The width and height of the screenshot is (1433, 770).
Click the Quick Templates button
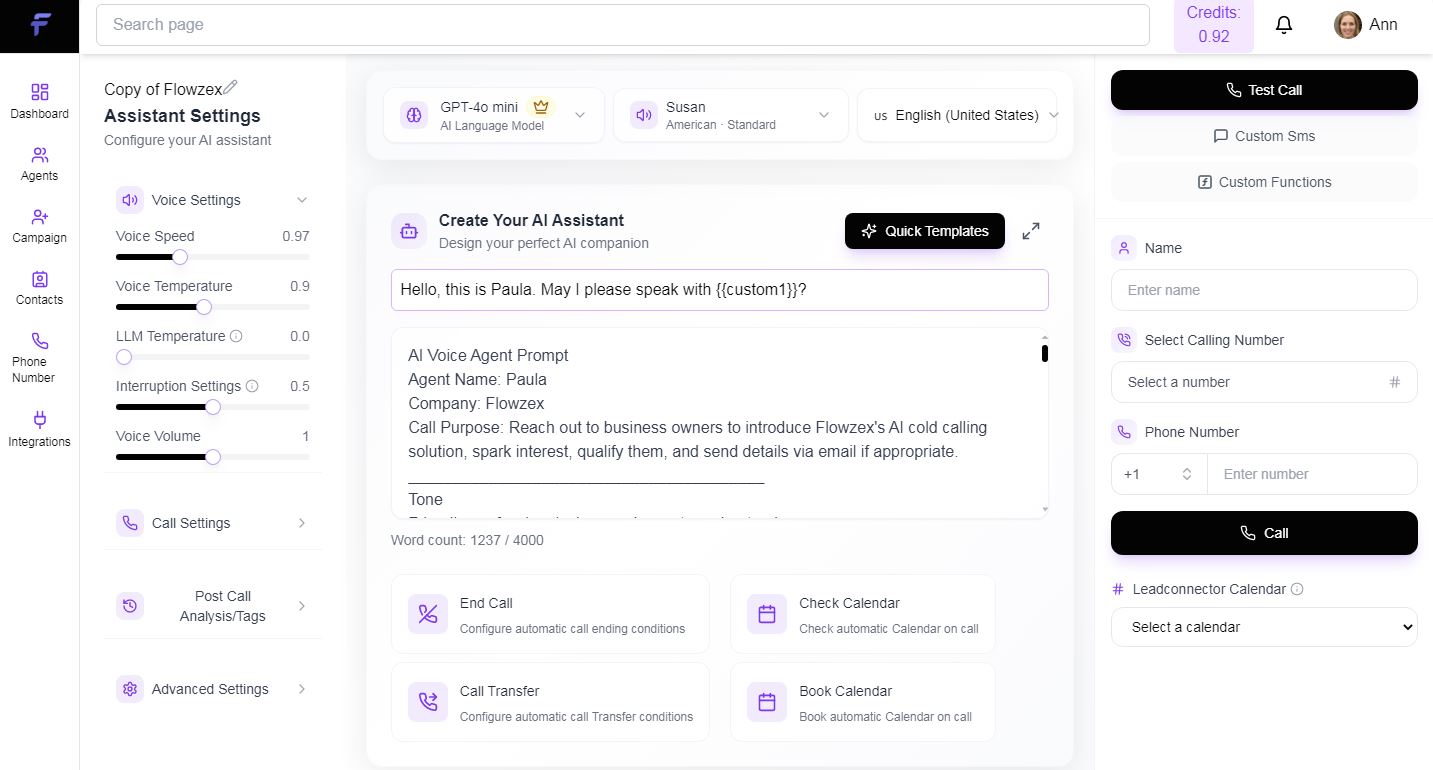tap(924, 231)
